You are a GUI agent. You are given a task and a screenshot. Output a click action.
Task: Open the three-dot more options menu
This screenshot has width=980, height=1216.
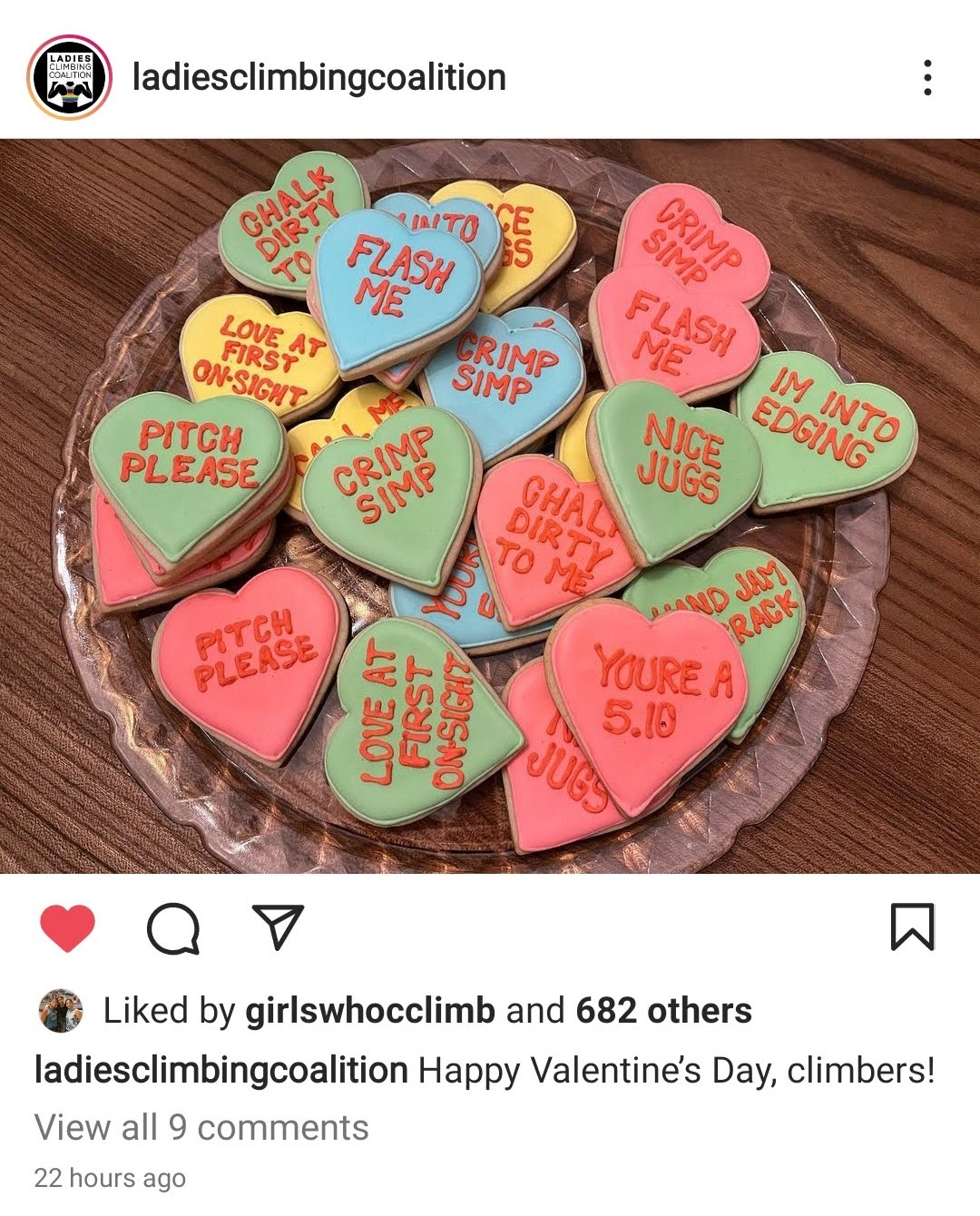(926, 78)
